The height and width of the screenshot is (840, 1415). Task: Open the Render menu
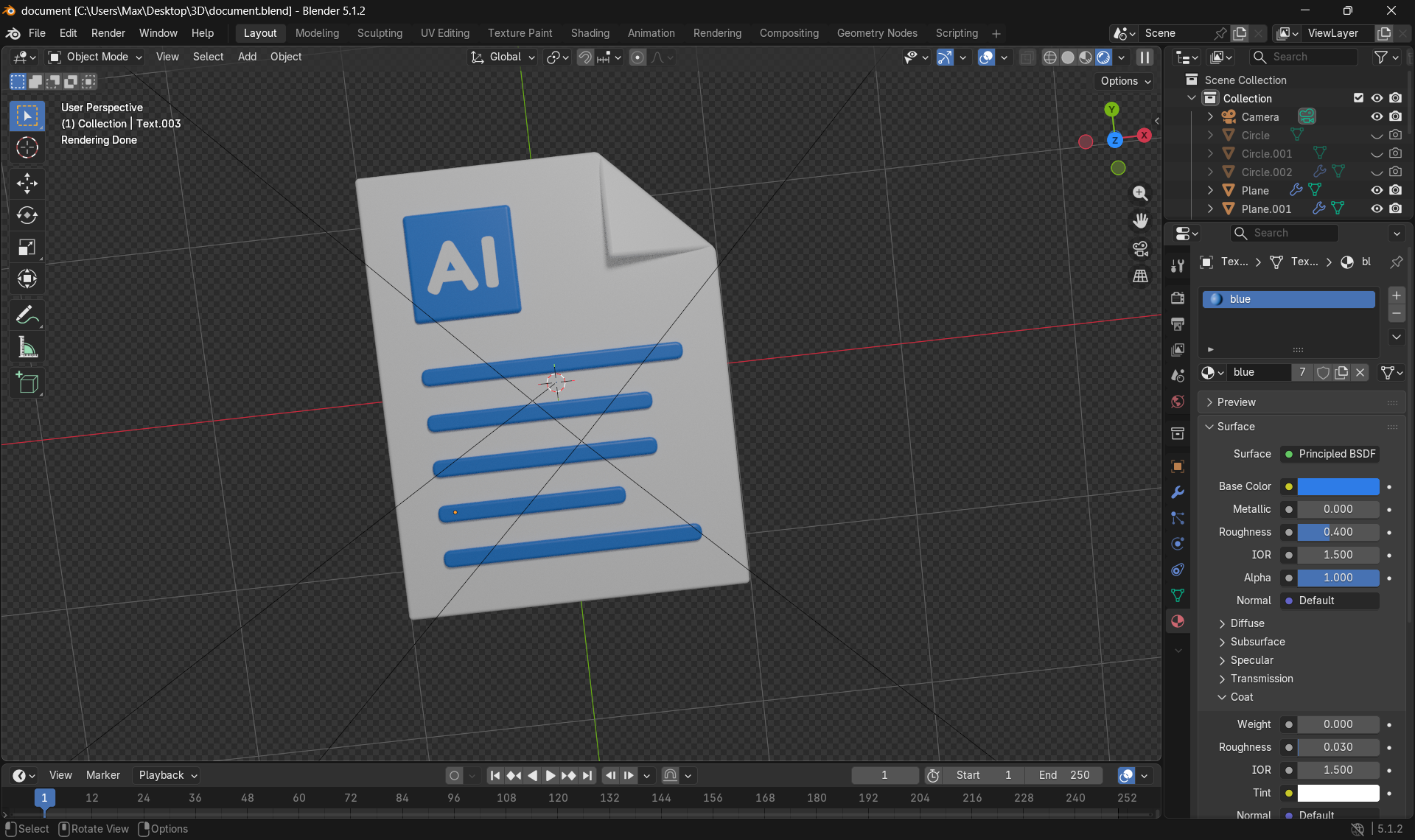point(108,33)
